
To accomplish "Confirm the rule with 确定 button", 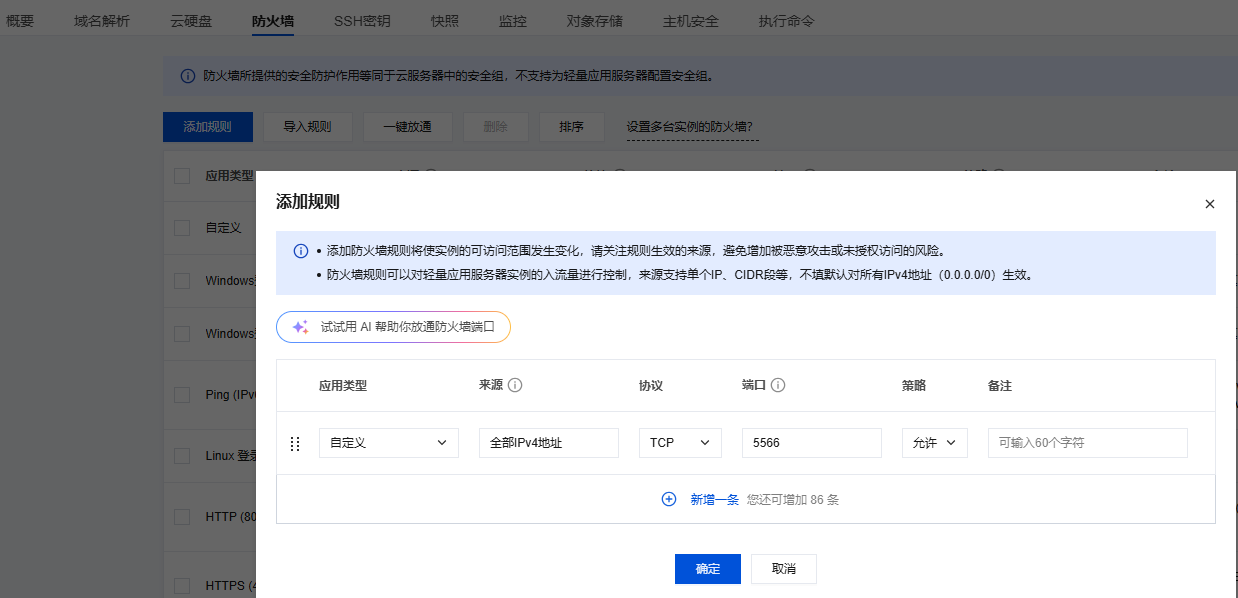I will (x=708, y=569).
